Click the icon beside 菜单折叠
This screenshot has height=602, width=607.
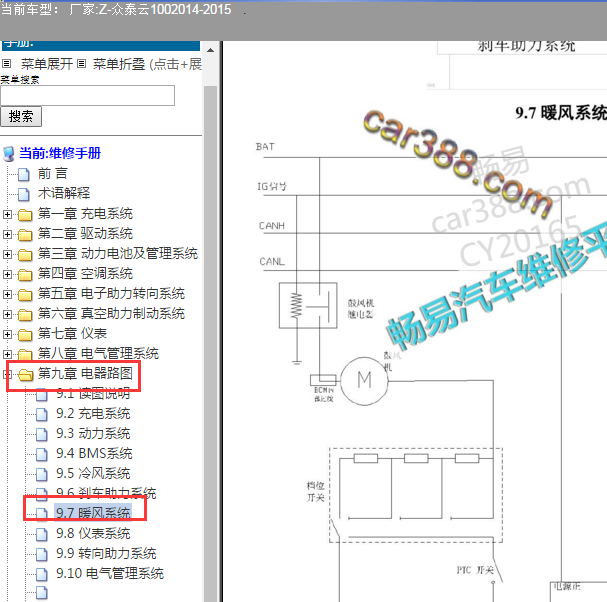click(81, 63)
